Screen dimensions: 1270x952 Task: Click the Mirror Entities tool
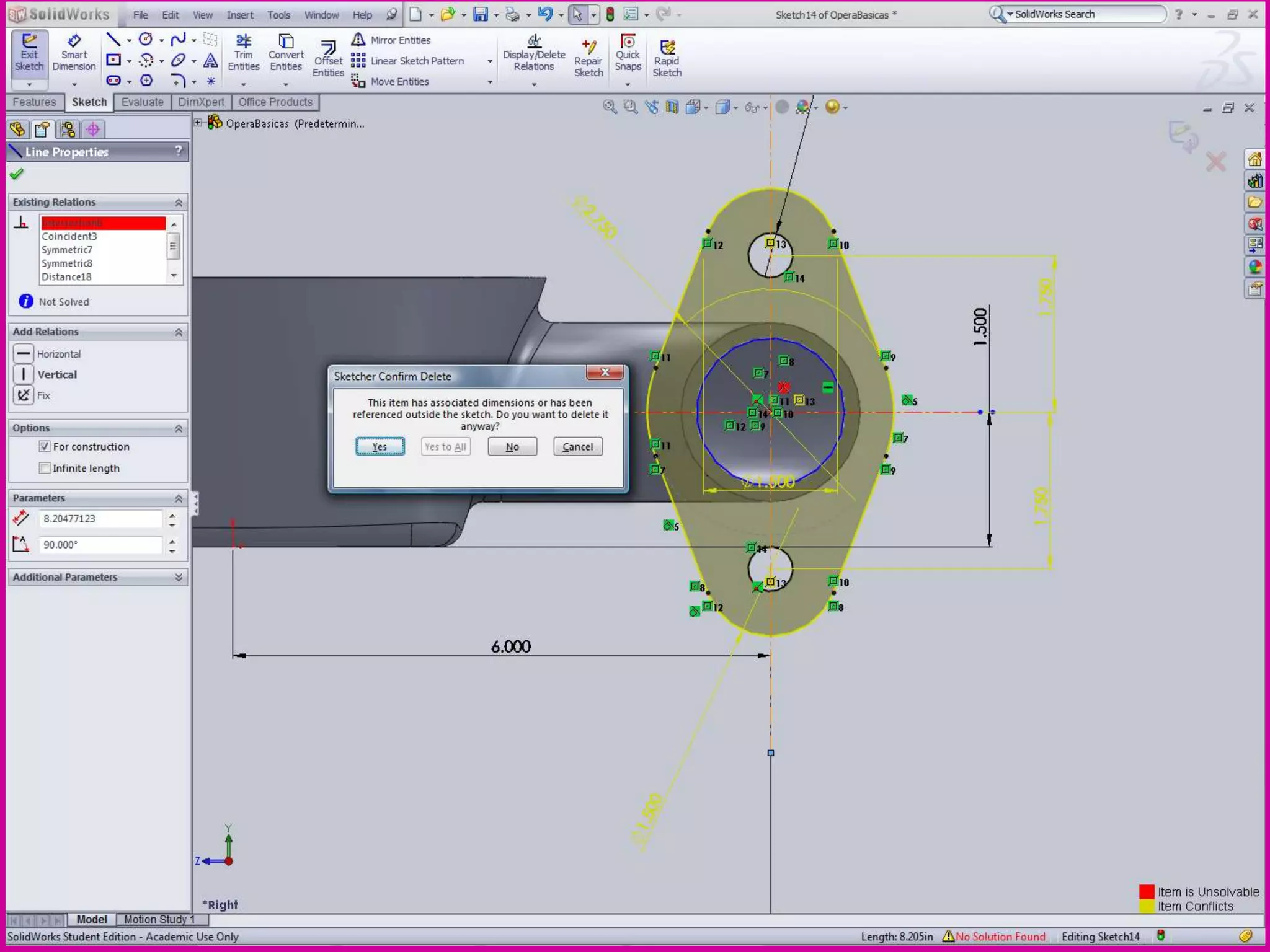(393, 40)
